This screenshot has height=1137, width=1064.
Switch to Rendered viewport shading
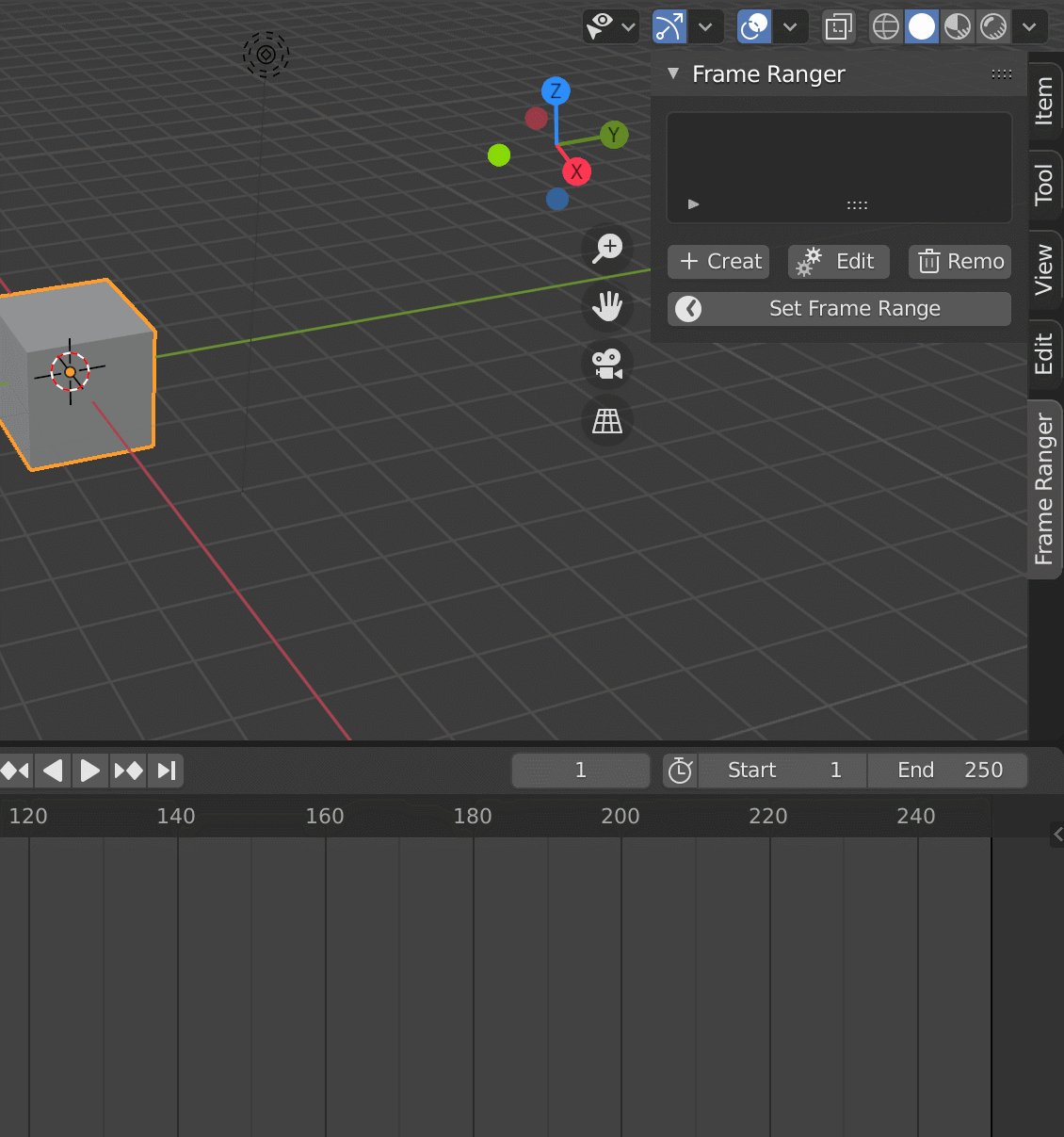tap(992, 26)
